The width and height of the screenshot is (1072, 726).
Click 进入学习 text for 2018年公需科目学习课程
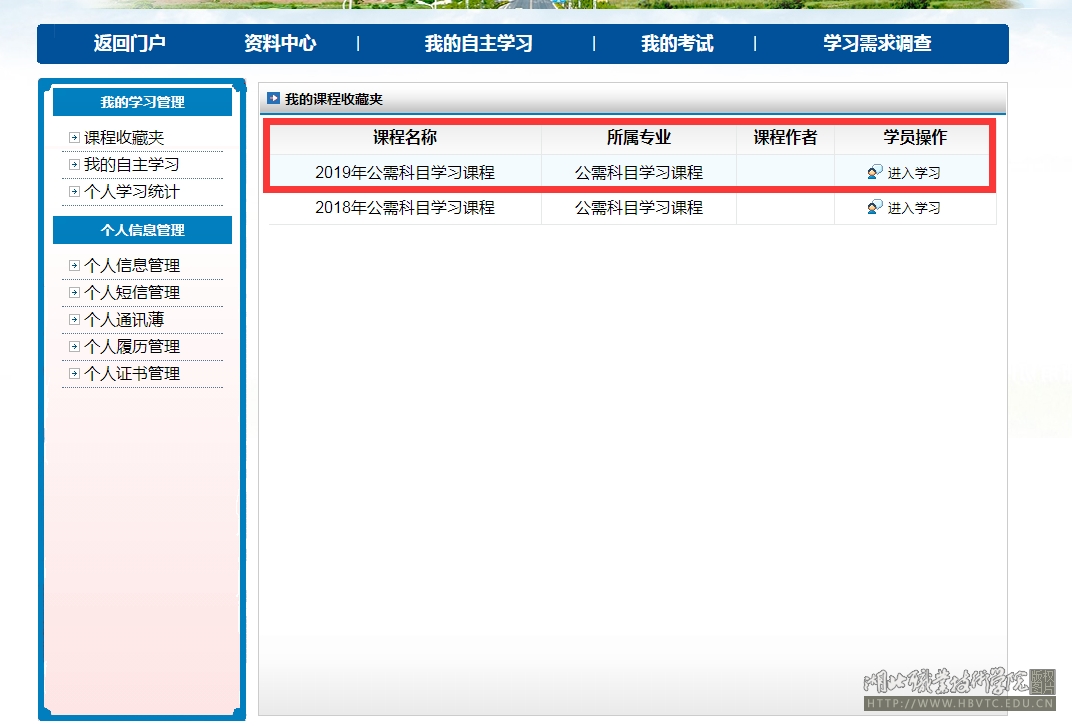[914, 208]
